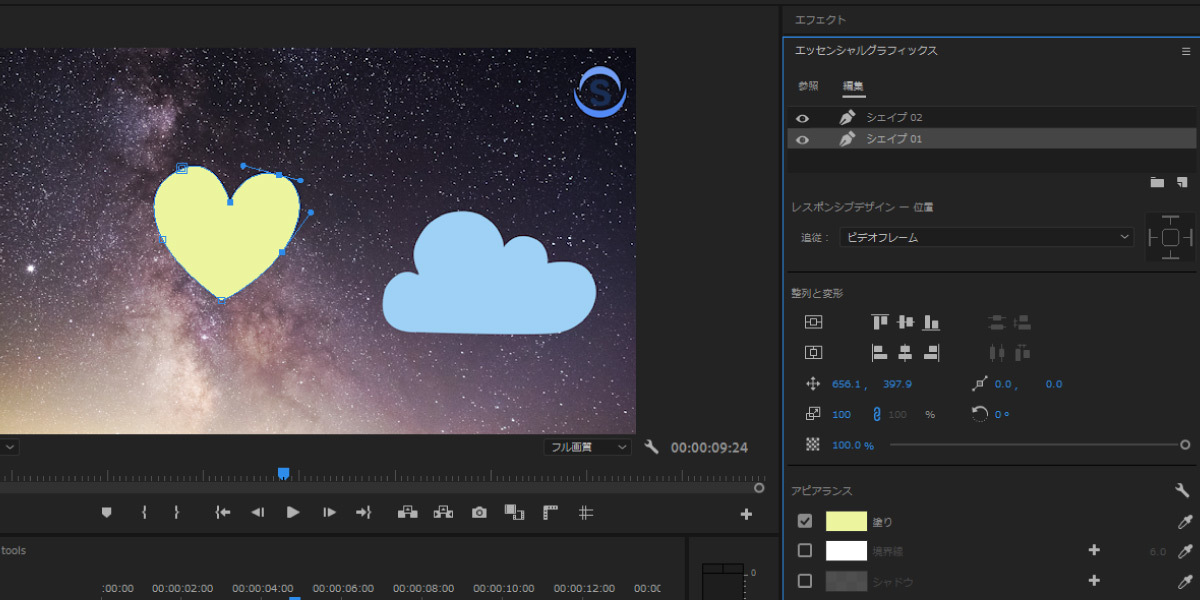Enable the 境界線 stroke checkbox
Viewport: 1200px width, 600px height.
[805, 551]
